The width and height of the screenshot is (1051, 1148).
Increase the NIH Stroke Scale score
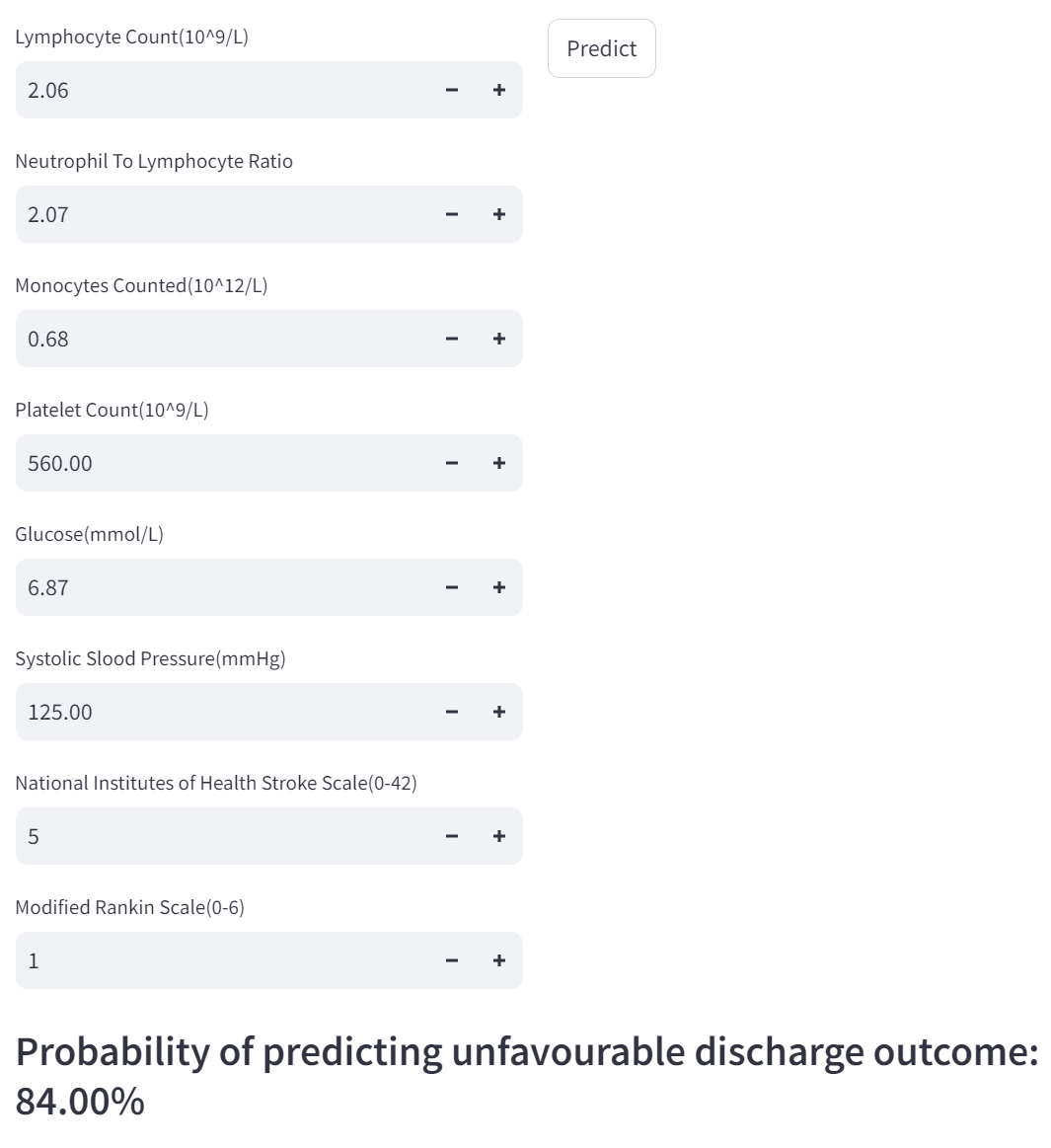tap(499, 836)
